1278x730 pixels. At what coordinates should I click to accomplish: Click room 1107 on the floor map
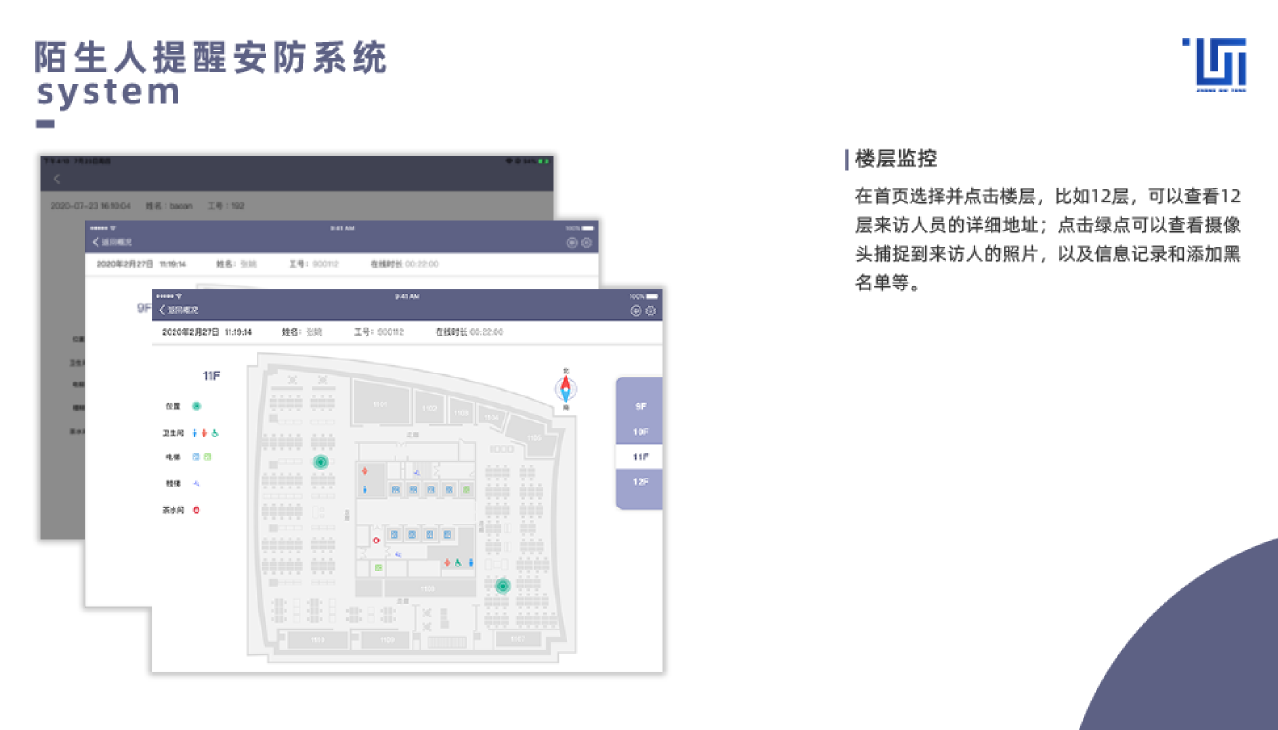(x=517, y=638)
